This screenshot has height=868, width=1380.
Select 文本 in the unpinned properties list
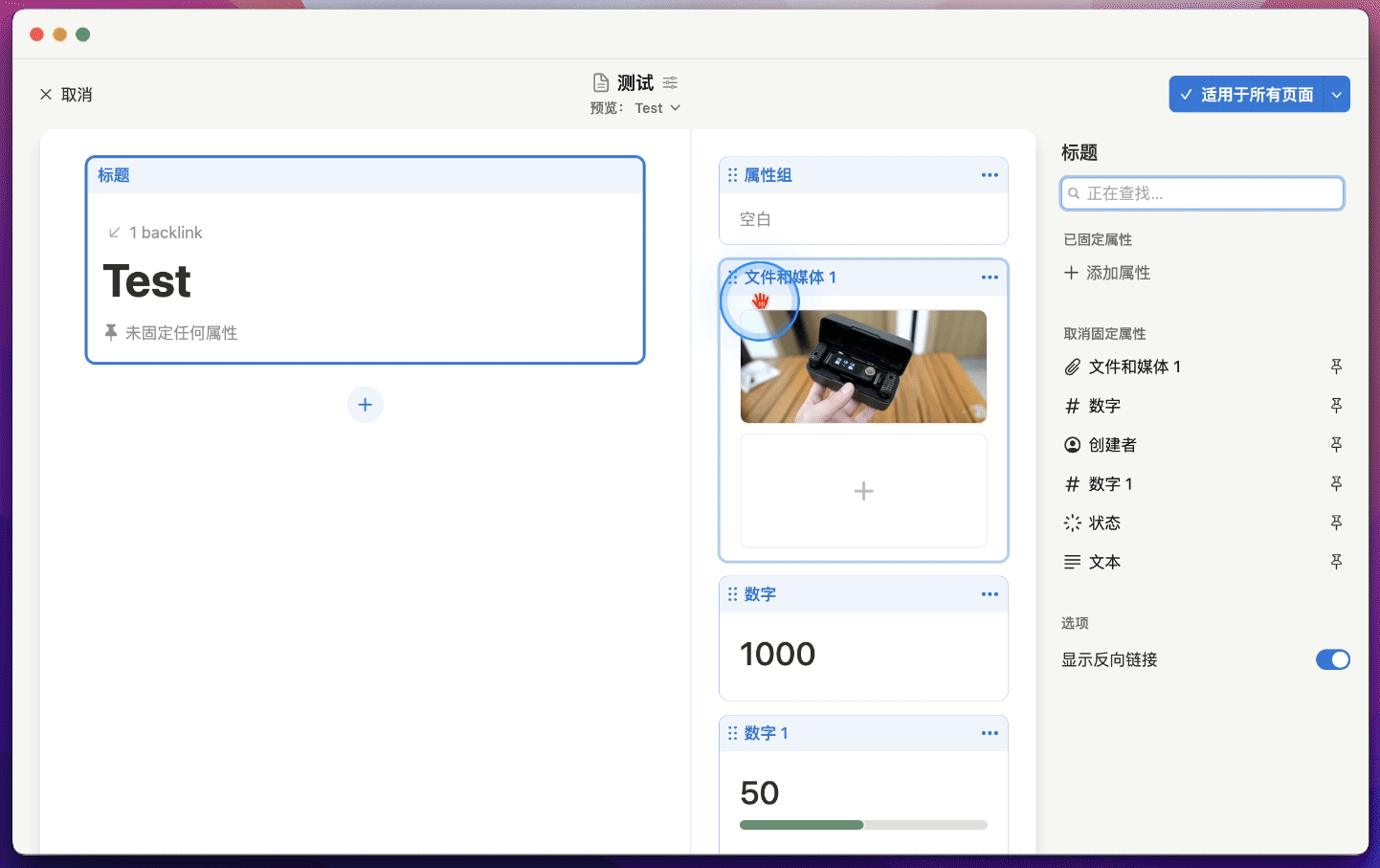click(1104, 563)
